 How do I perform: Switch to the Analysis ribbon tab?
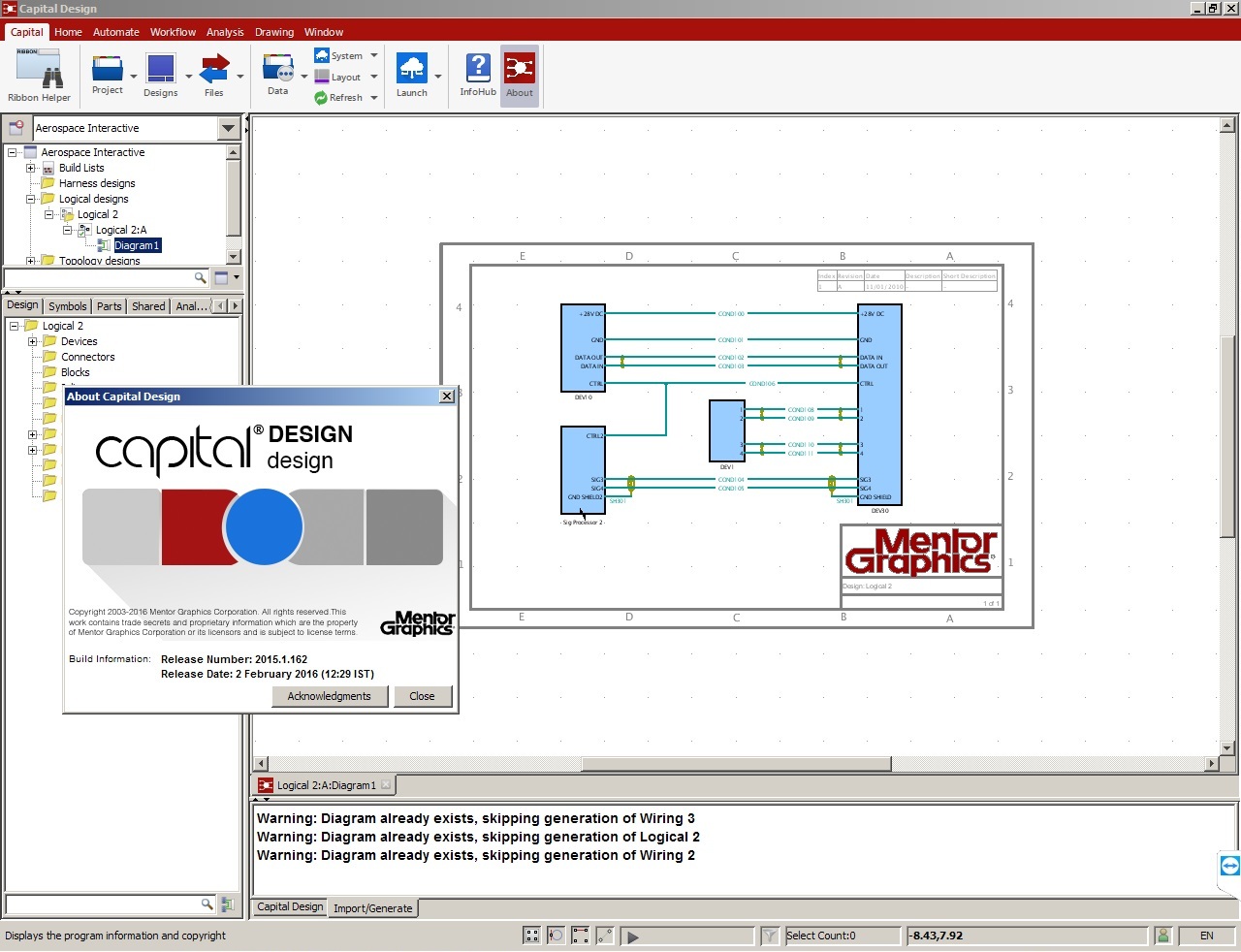[225, 32]
